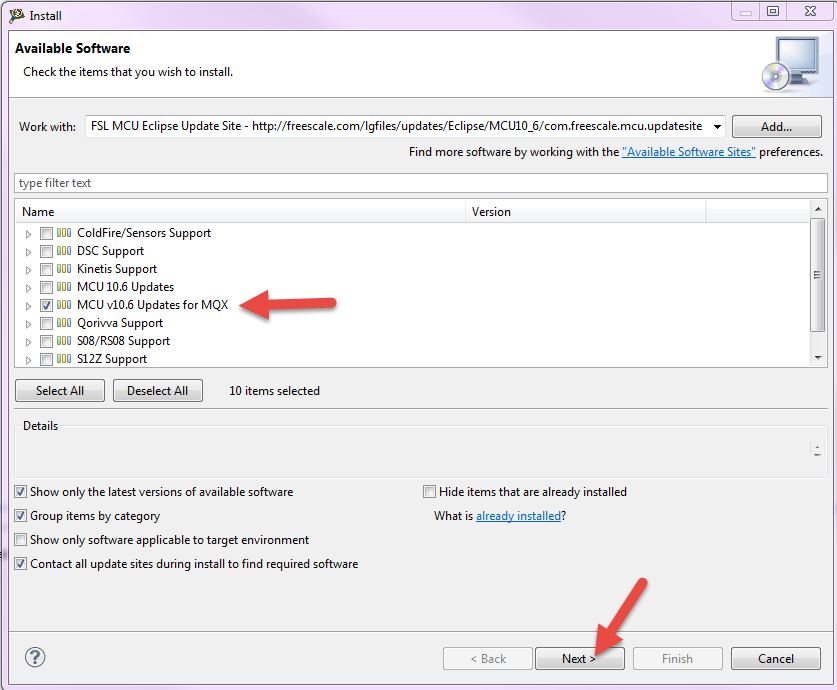Viewport: 837px width, 690px height.
Task: Check the ColdFire/Sensors Support checkbox
Action: click(46, 233)
